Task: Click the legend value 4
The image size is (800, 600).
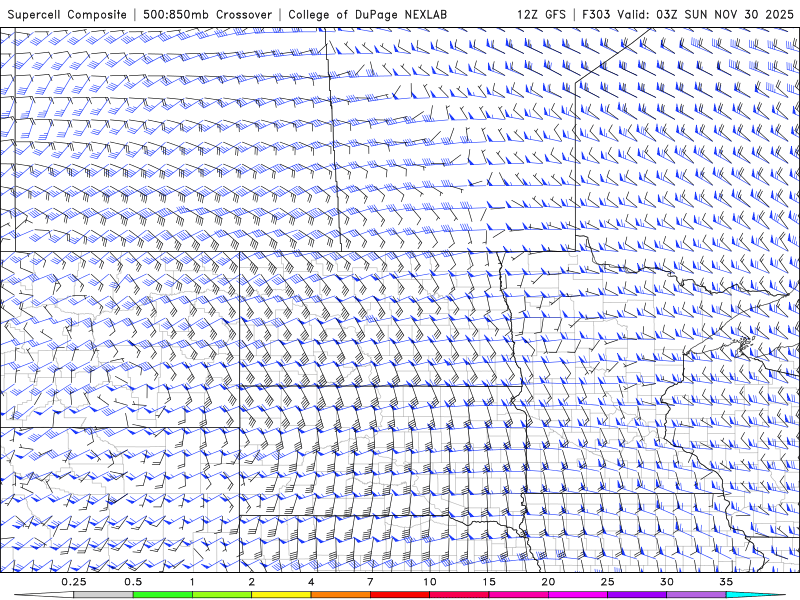Action: pyautogui.click(x=311, y=582)
